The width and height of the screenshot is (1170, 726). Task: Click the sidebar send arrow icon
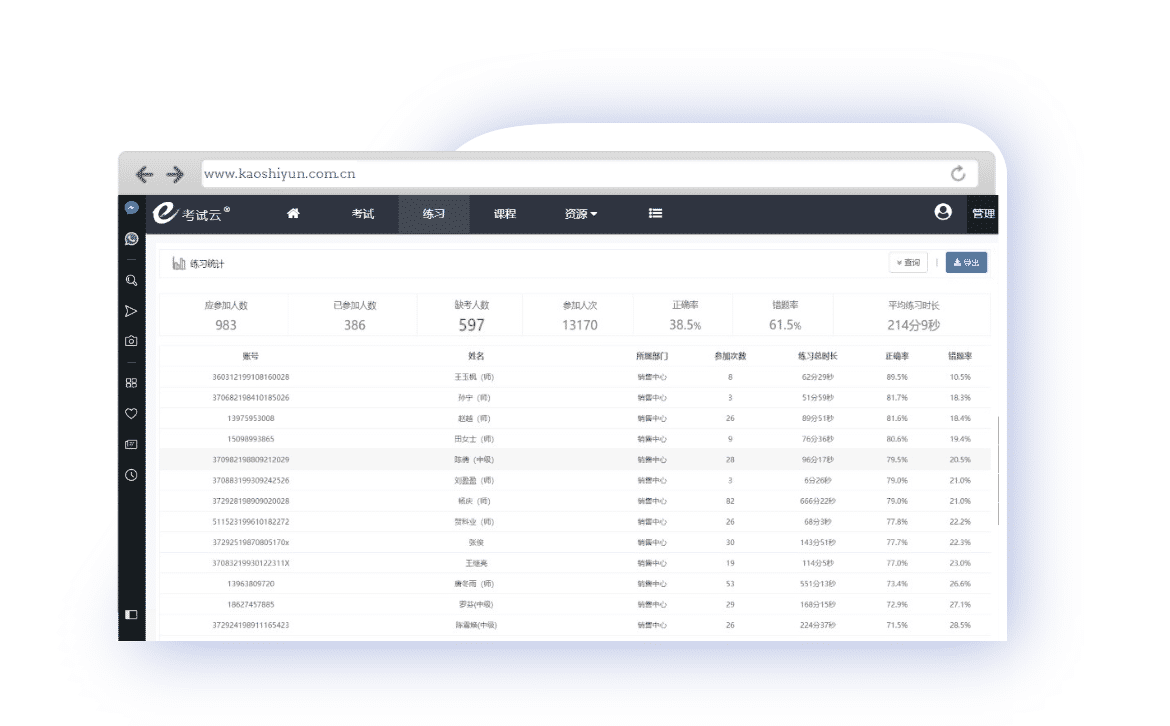(131, 311)
